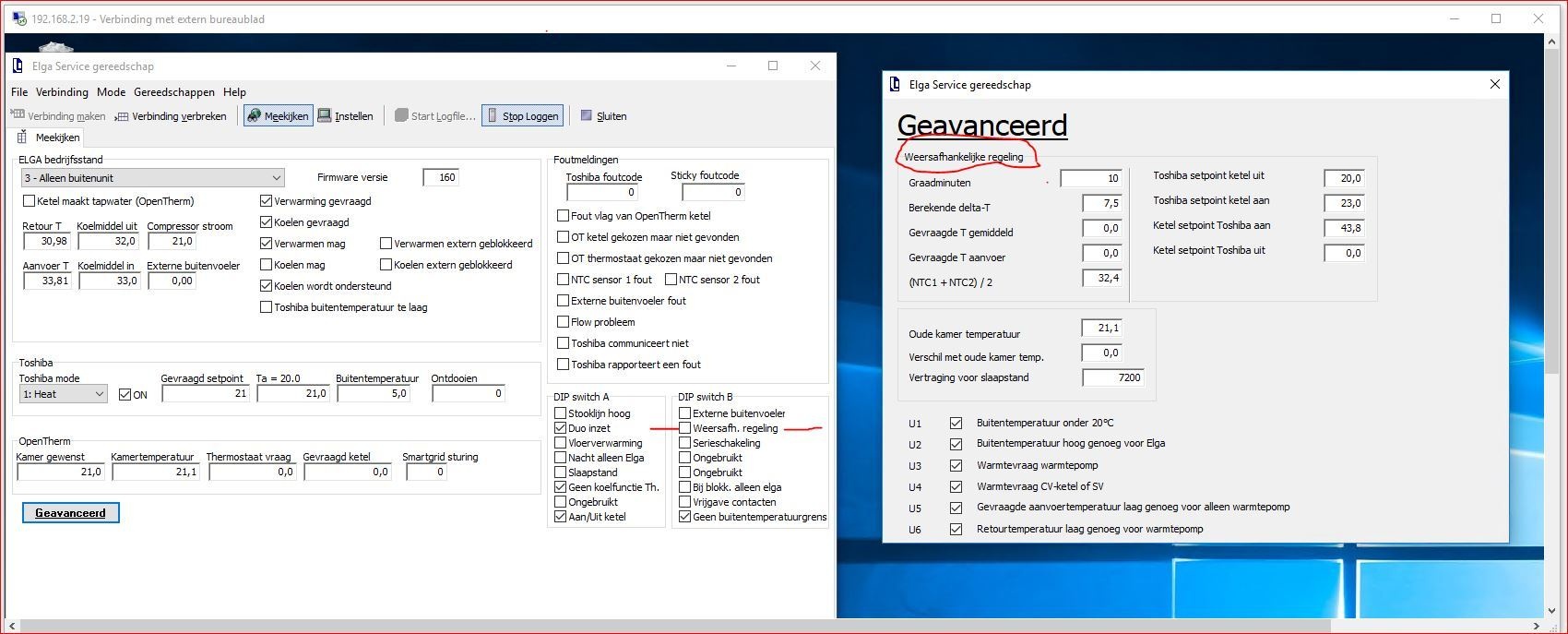Toggle the Aan/Uit ketel checkbox
Screen dimensions: 1568x634
[x=560, y=517]
